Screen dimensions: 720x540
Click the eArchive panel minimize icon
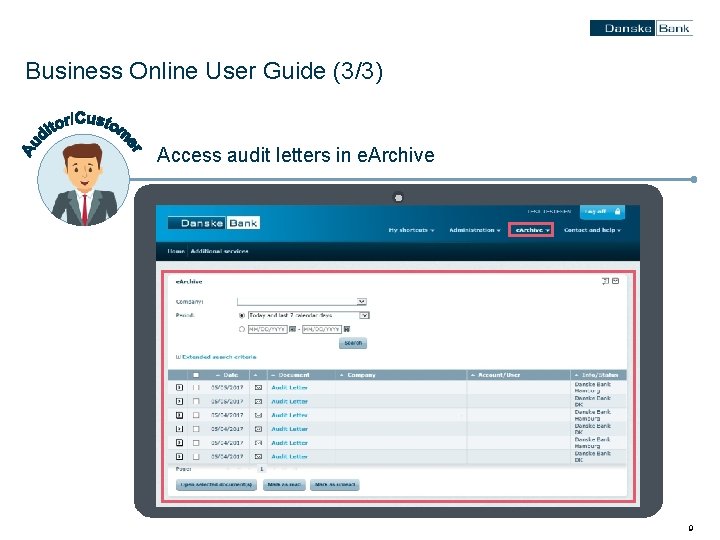tap(616, 281)
